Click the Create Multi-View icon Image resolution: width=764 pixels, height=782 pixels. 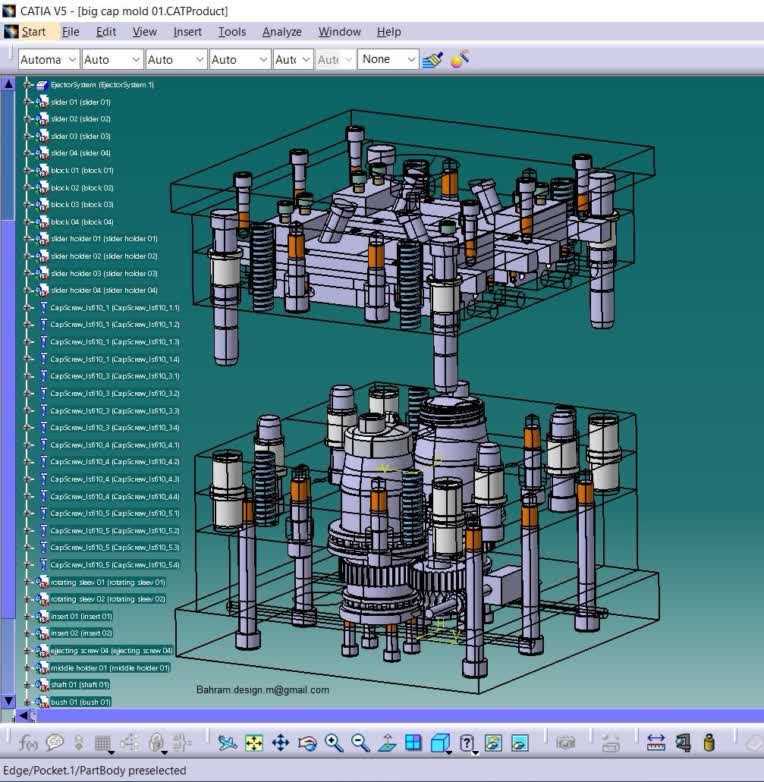click(x=413, y=743)
